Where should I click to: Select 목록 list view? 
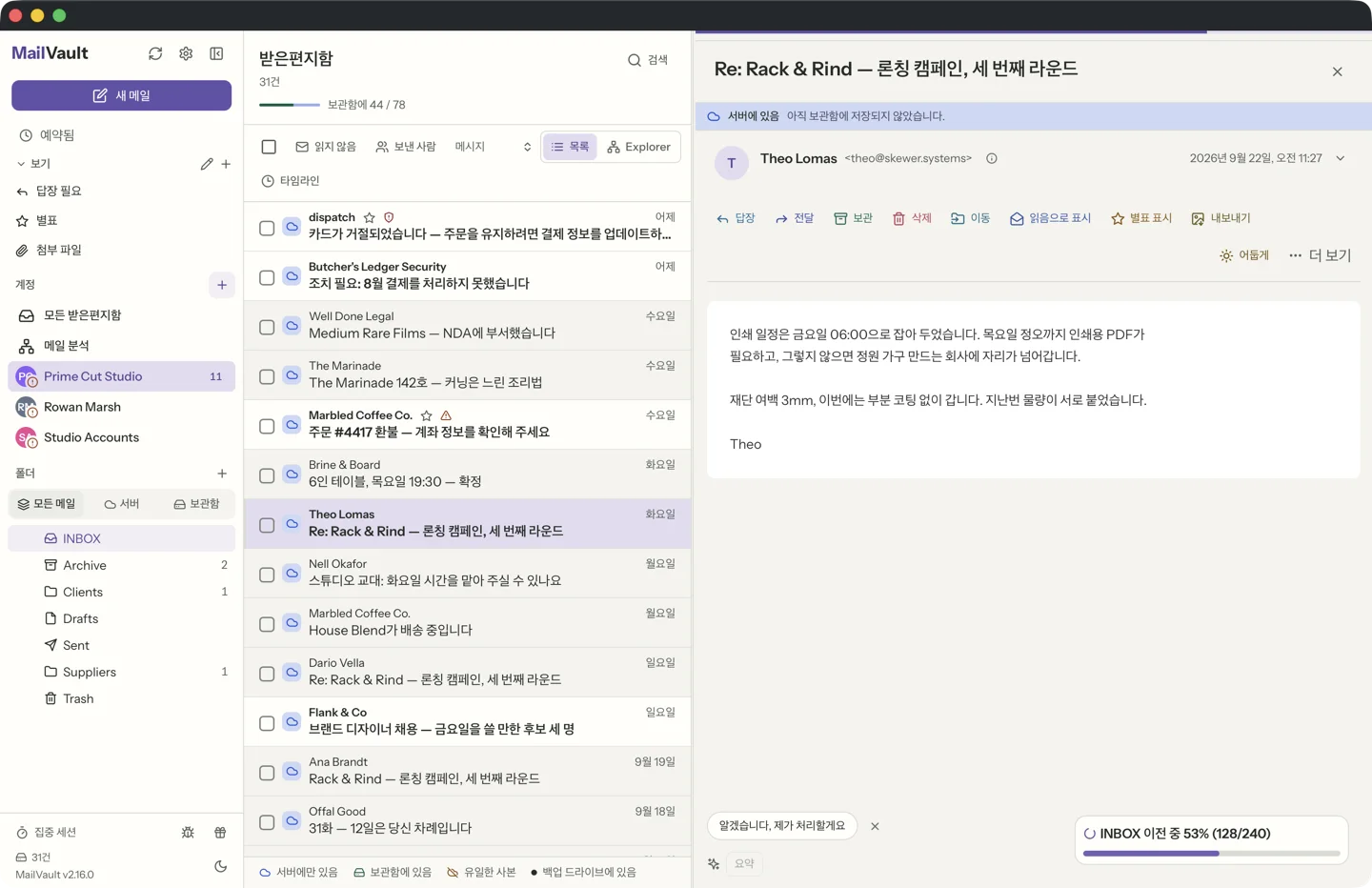(570, 147)
